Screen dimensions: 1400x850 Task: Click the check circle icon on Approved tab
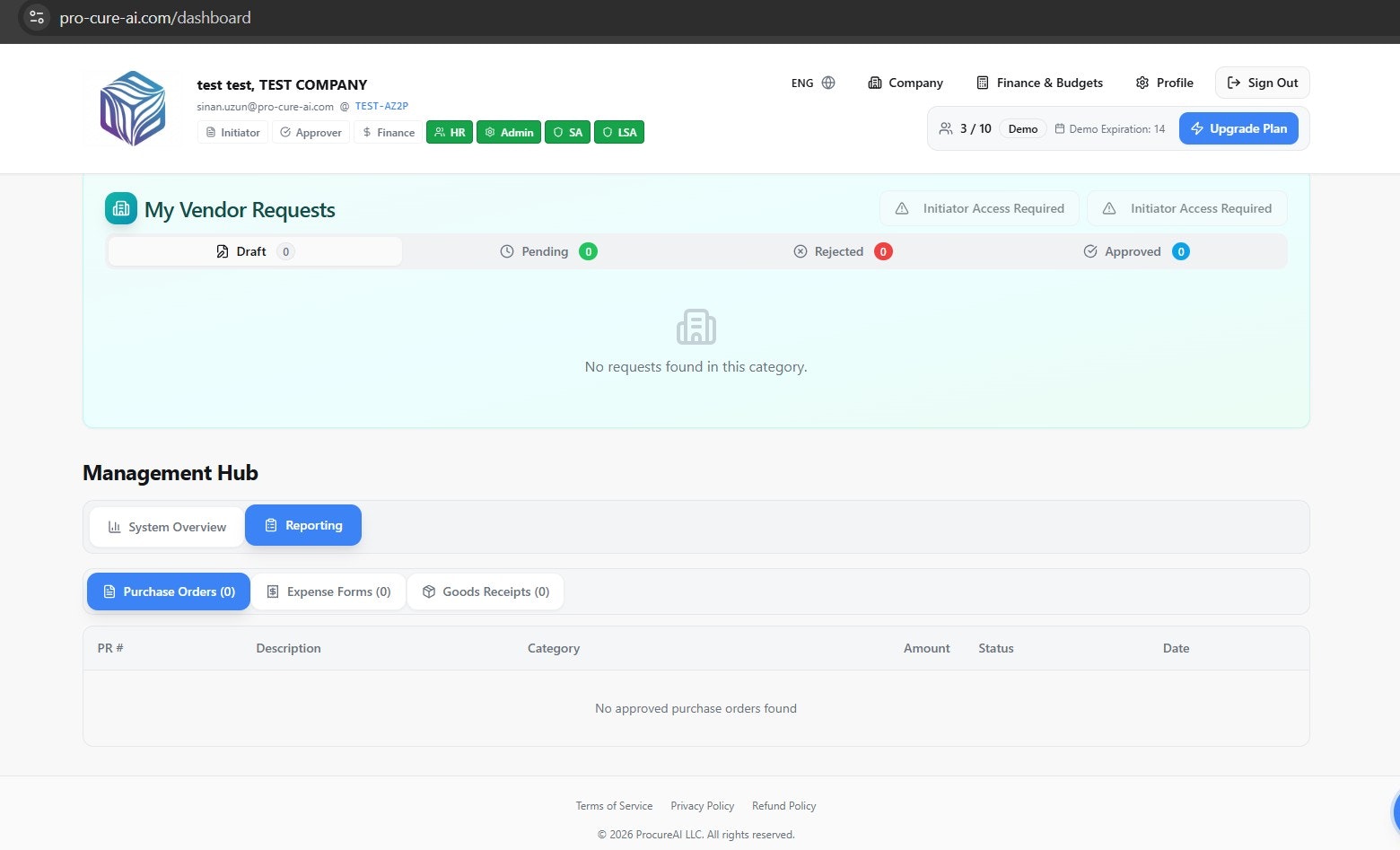coord(1090,251)
